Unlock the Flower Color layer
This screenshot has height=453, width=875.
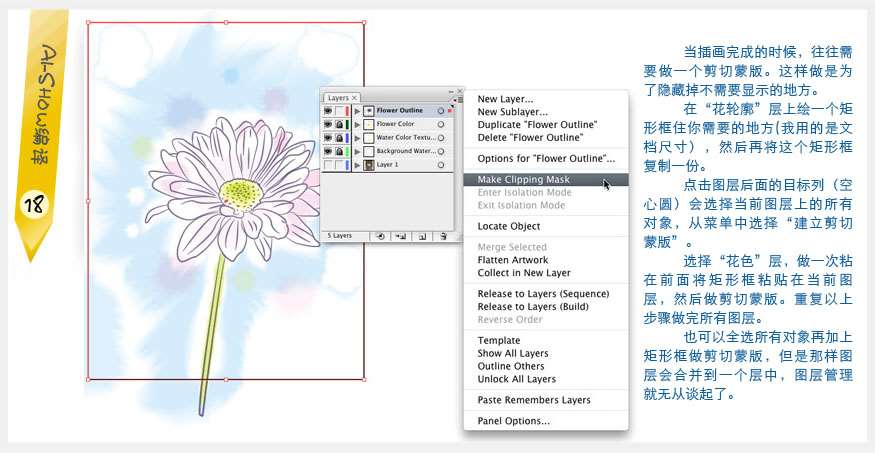tap(339, 124)
